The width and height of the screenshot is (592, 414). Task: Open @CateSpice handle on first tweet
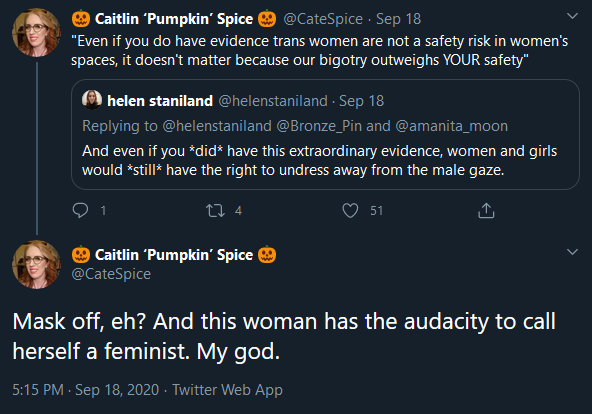[323, 19]
